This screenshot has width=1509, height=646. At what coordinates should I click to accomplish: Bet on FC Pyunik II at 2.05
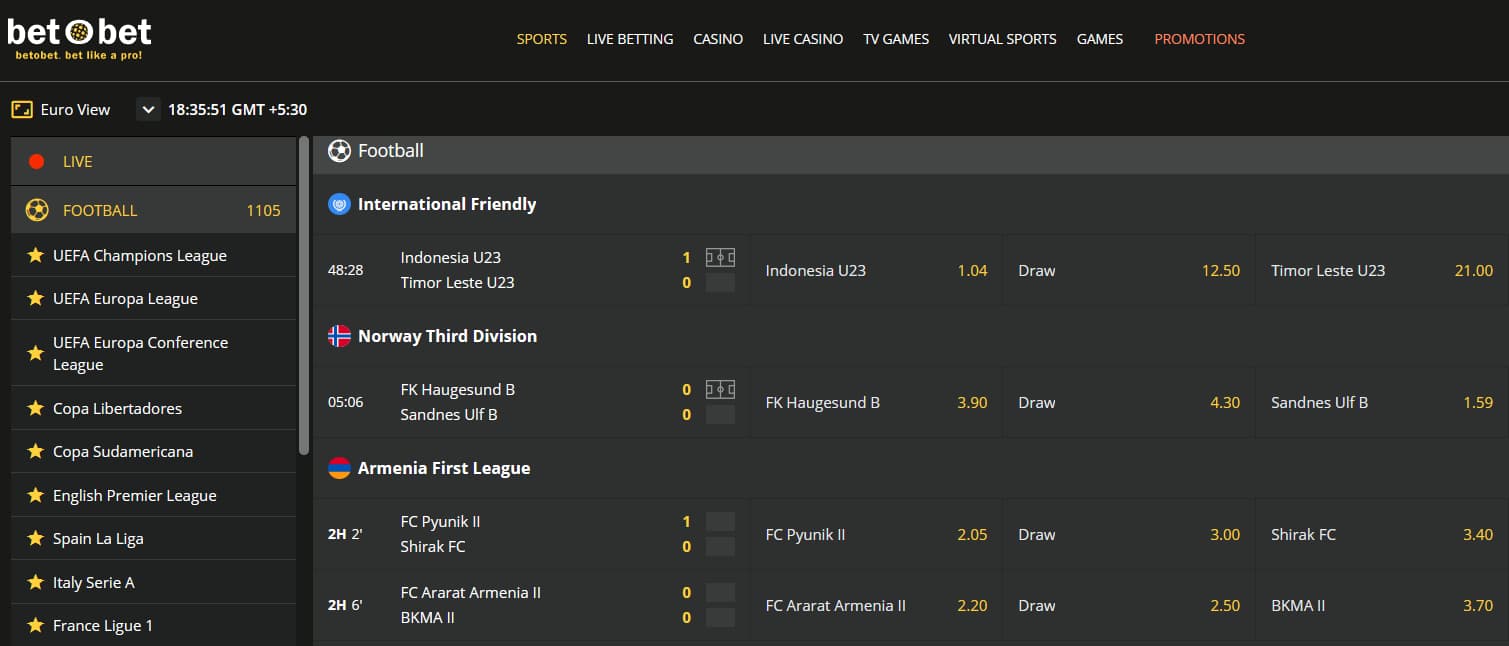coord(877,534)
